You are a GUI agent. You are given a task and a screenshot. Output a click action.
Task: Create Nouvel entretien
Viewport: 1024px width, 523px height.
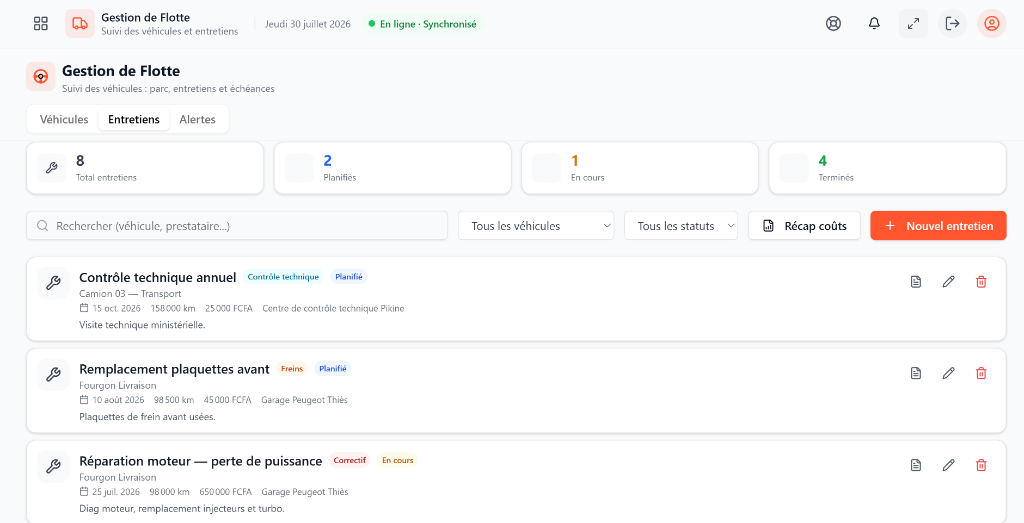pos(938,226)
